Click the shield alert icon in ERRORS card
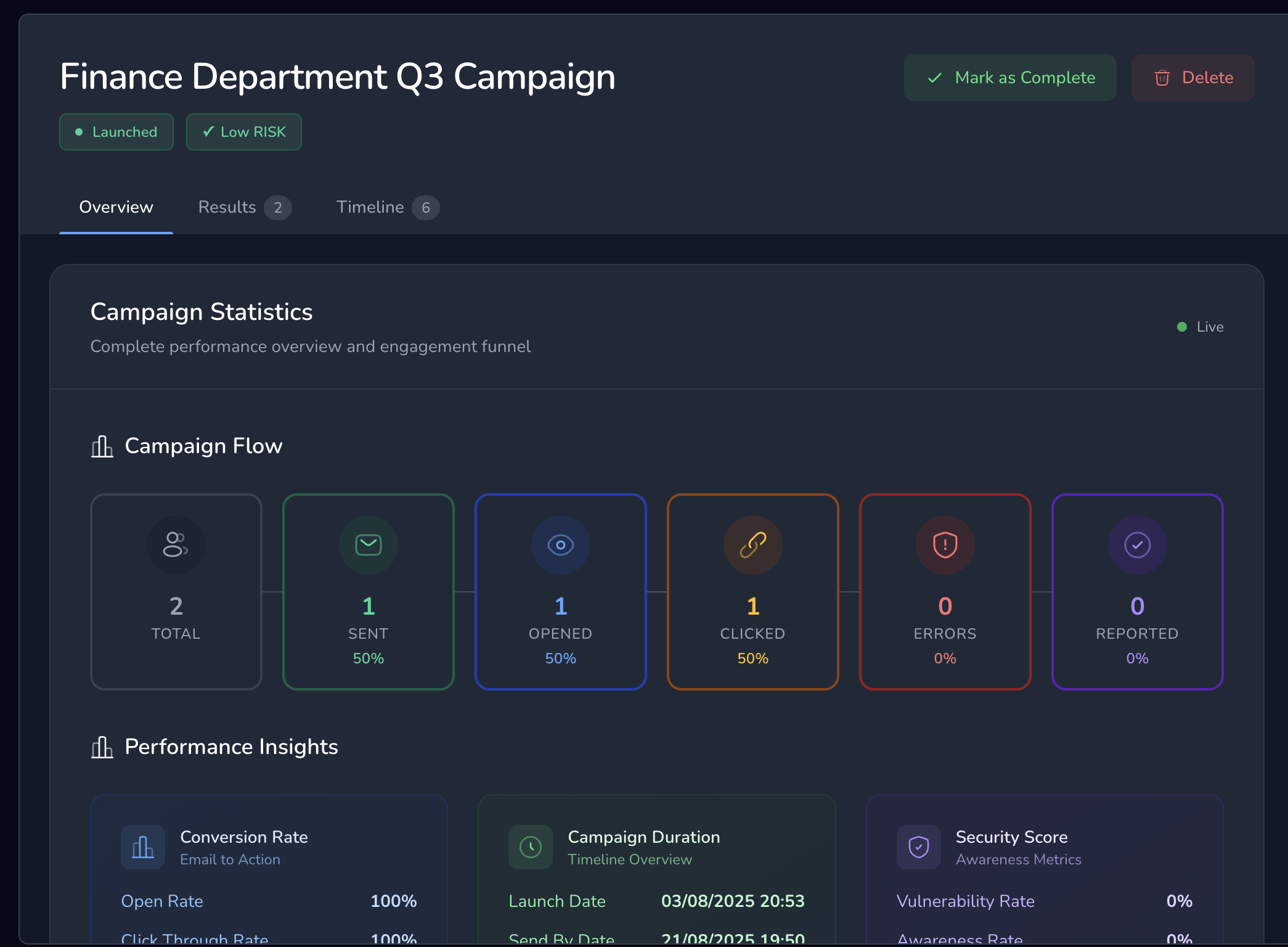 point(945,545)
